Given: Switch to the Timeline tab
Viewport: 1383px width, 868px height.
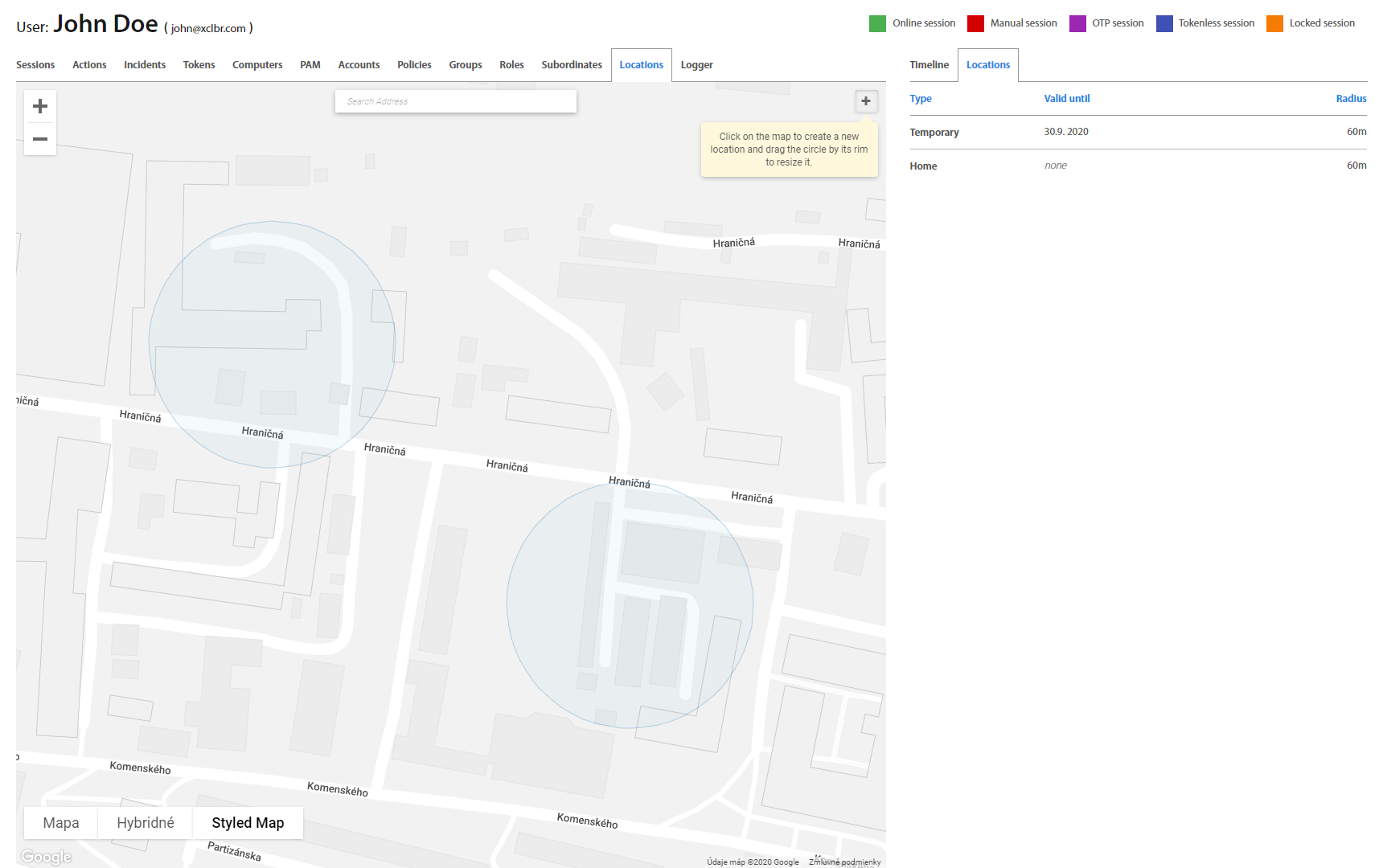Looking at the screenshot, I should [929, 65].
